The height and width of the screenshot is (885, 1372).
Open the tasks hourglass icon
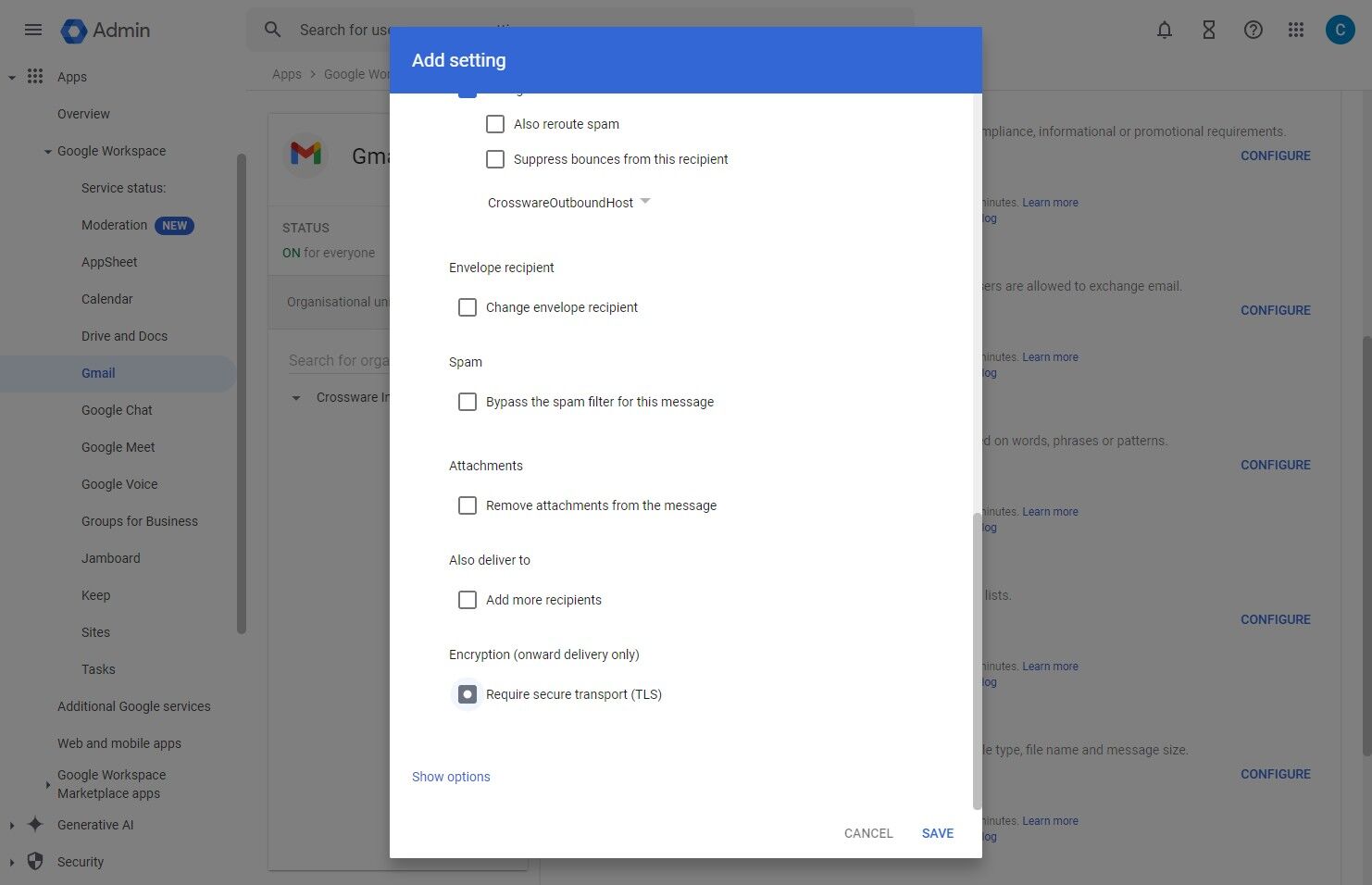[1209, 30]
